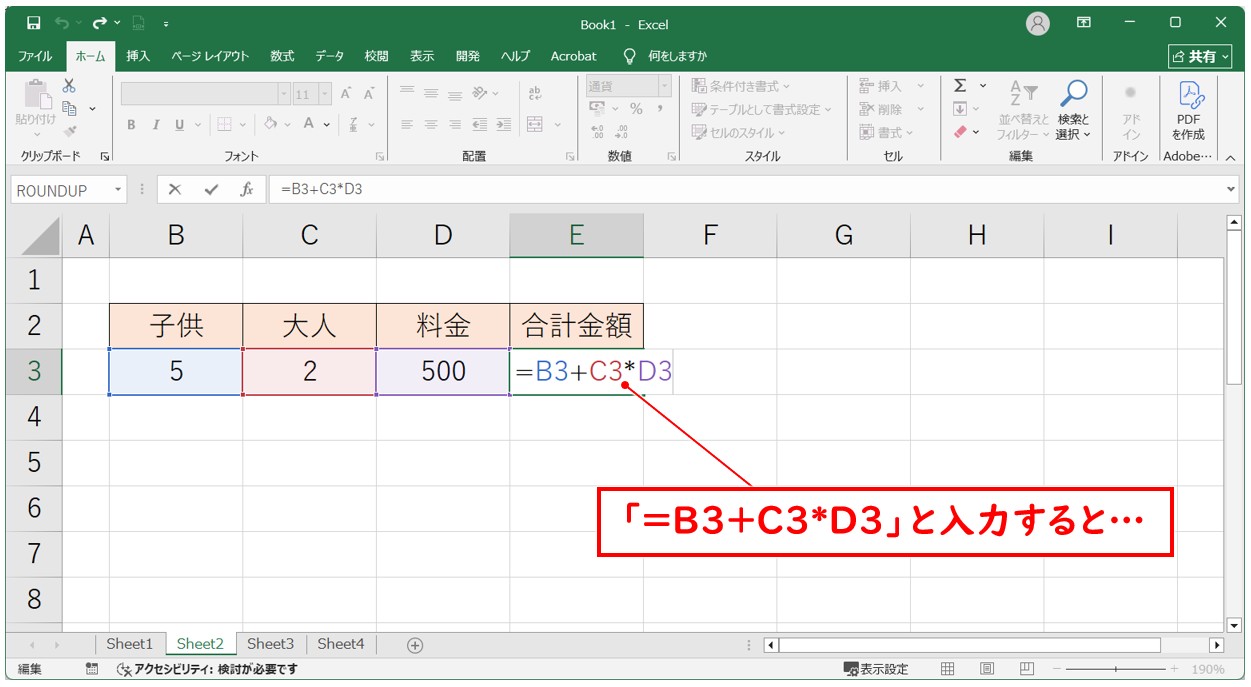This screenshot has width=1251, height=687.
Task: Create PDF with the Adobe button
Action: [x=1189, y=111]
